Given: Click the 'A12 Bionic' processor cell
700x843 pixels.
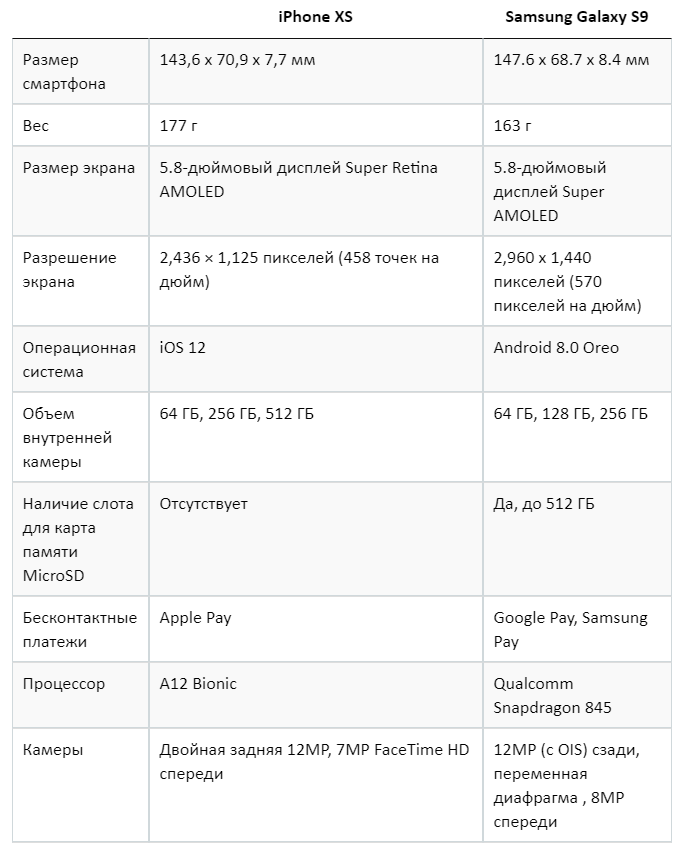Looking at the screenshot, I should [x=198, y=684].
